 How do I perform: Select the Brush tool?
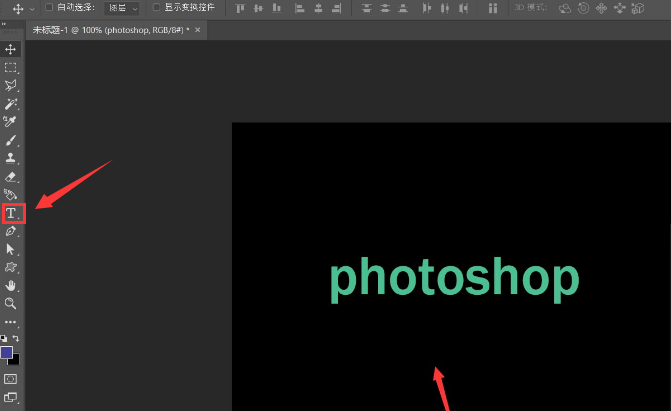(10, 140)
